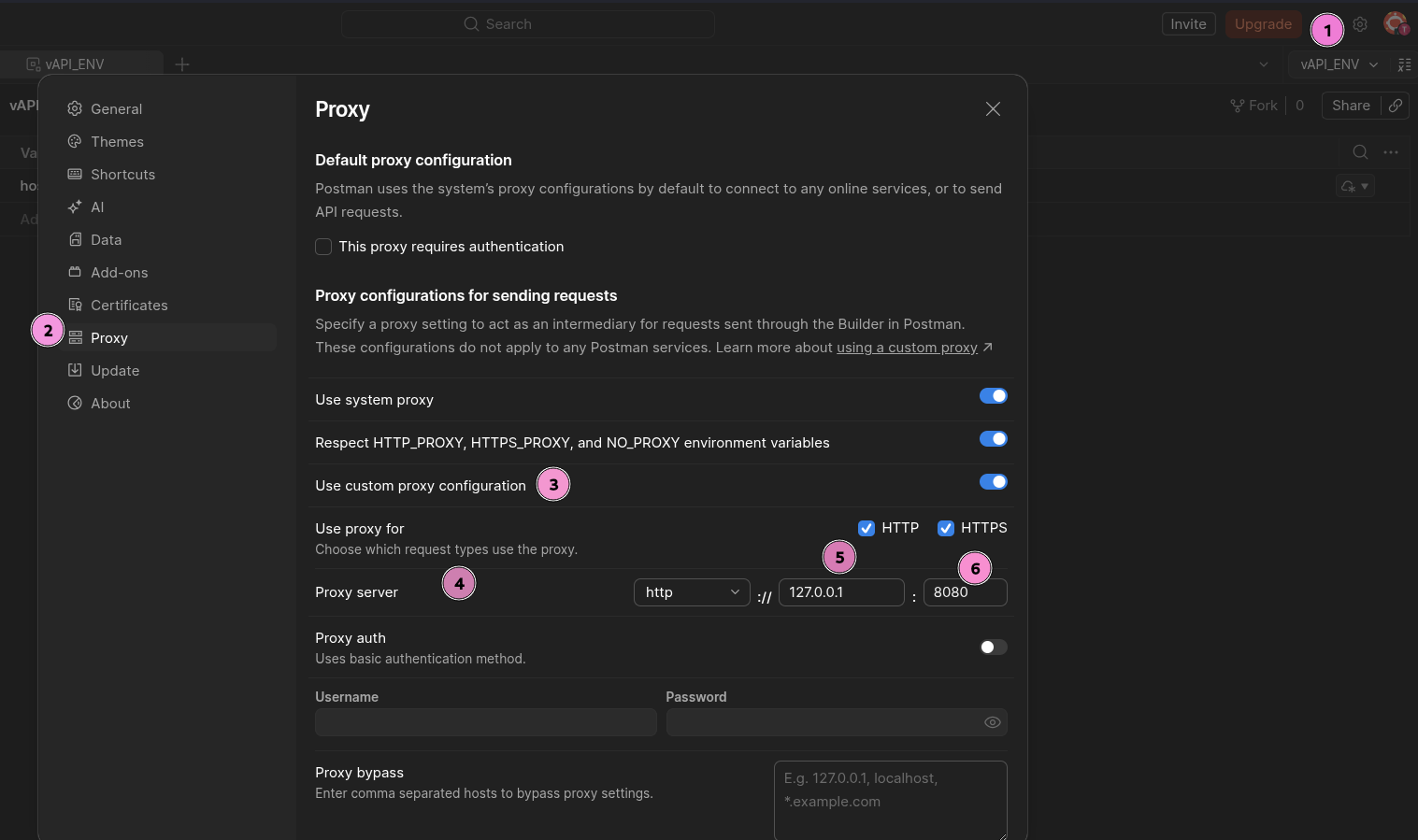Image resolution: width=1418 pixels, height=840 pixels.
Task: Open the 'using a custom proxy' link
Action: 907,348
